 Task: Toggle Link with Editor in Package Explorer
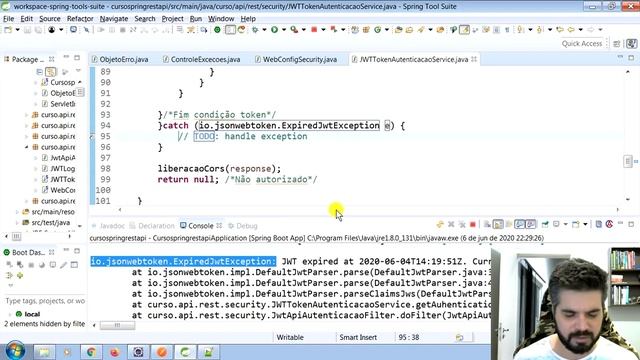tap(51, 72)
